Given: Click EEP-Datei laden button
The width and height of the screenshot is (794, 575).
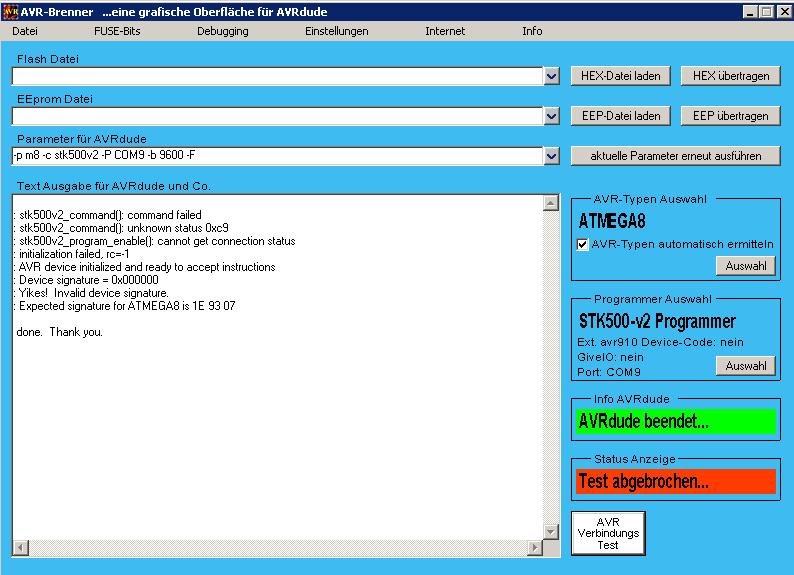Looking at the screenshot, I should coord(620,116).
